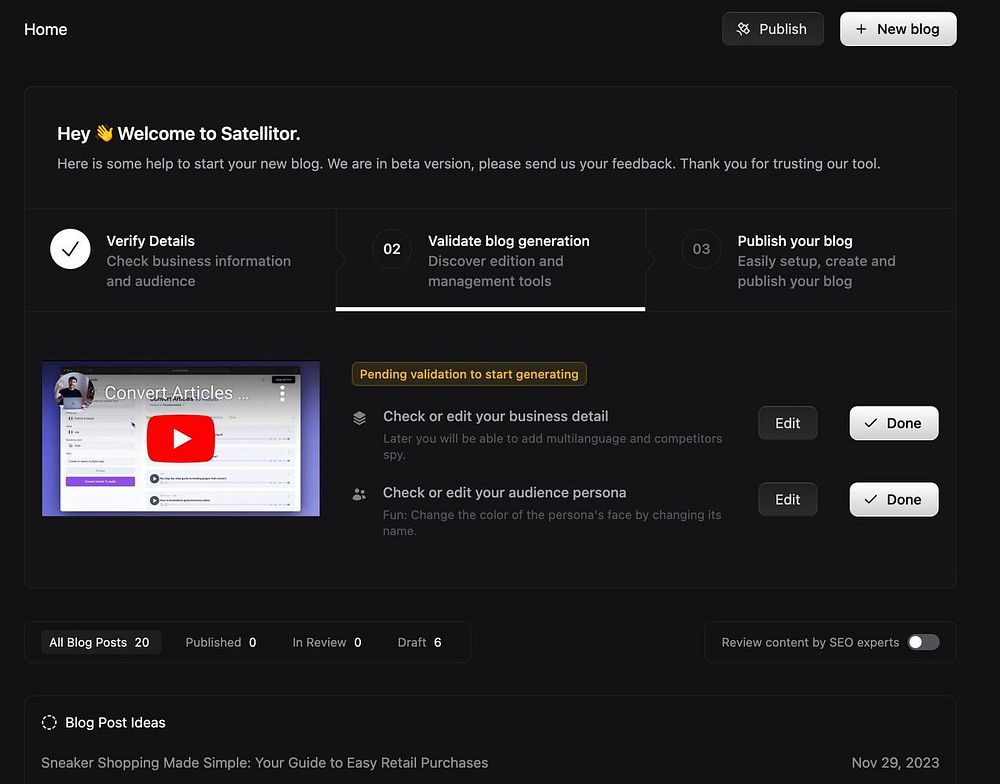Click the Home page title
Image resolution: width=1000 pixels, height=784 pixels.
tap(45, 29)
